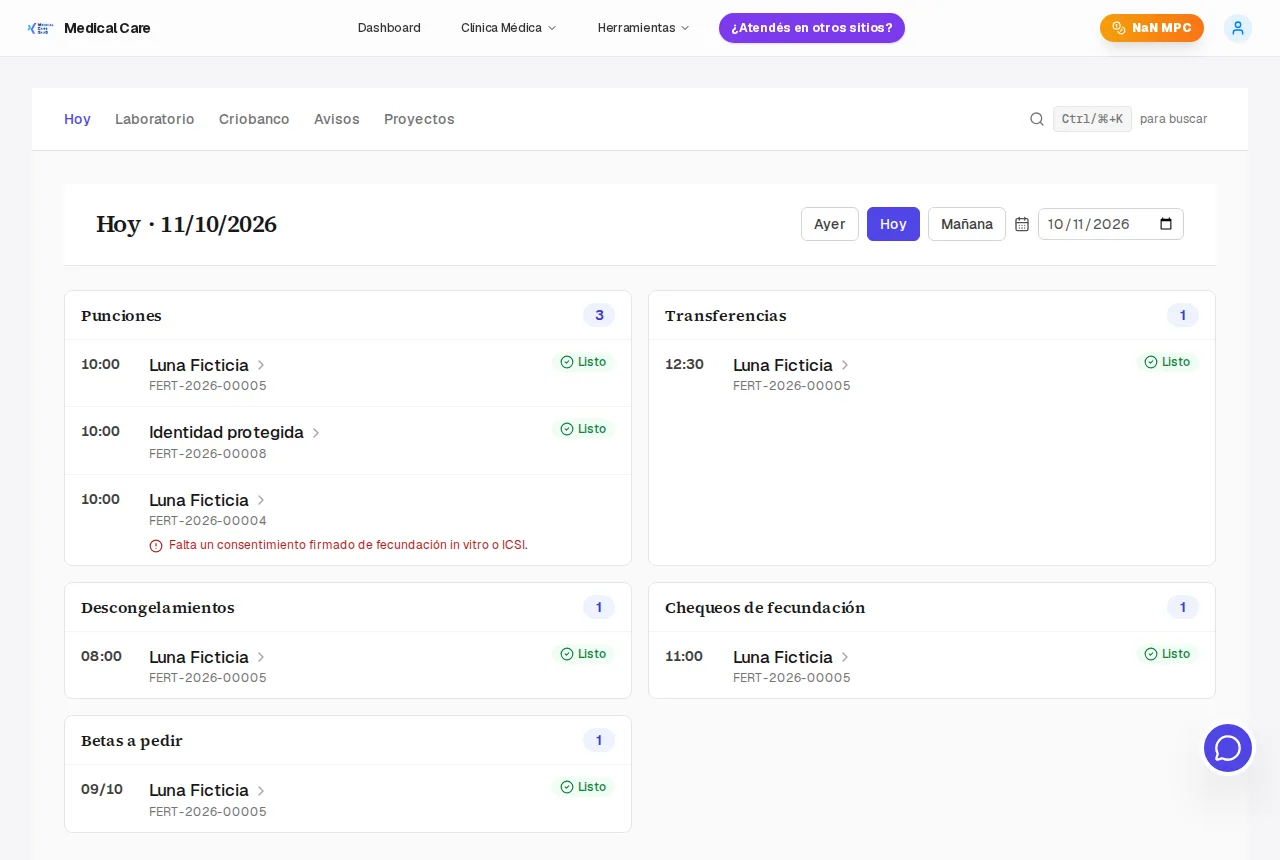The height and width of the screenshot is (860, 1280).
Task: Expand the Clínica Médica dropdown
Action: pyautogui.click(x=508, y=28)
